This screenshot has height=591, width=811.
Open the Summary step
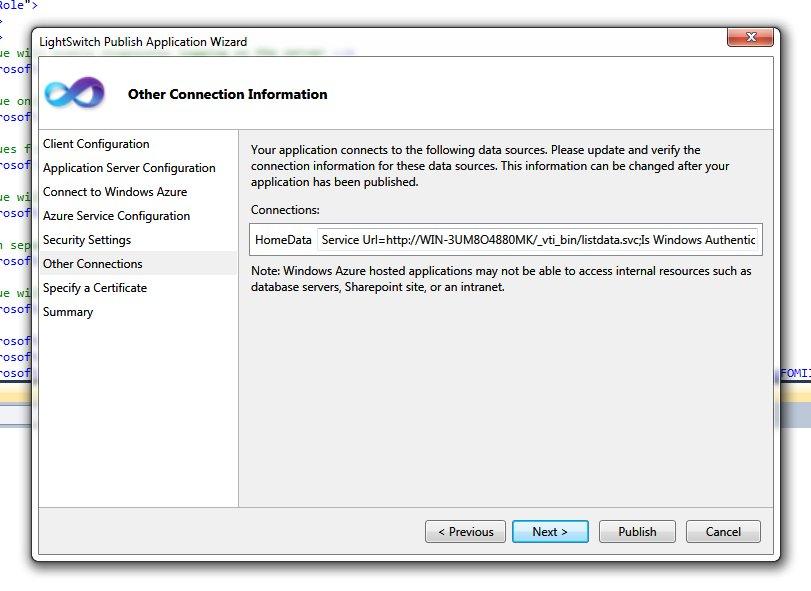click(x=68, y=312)
